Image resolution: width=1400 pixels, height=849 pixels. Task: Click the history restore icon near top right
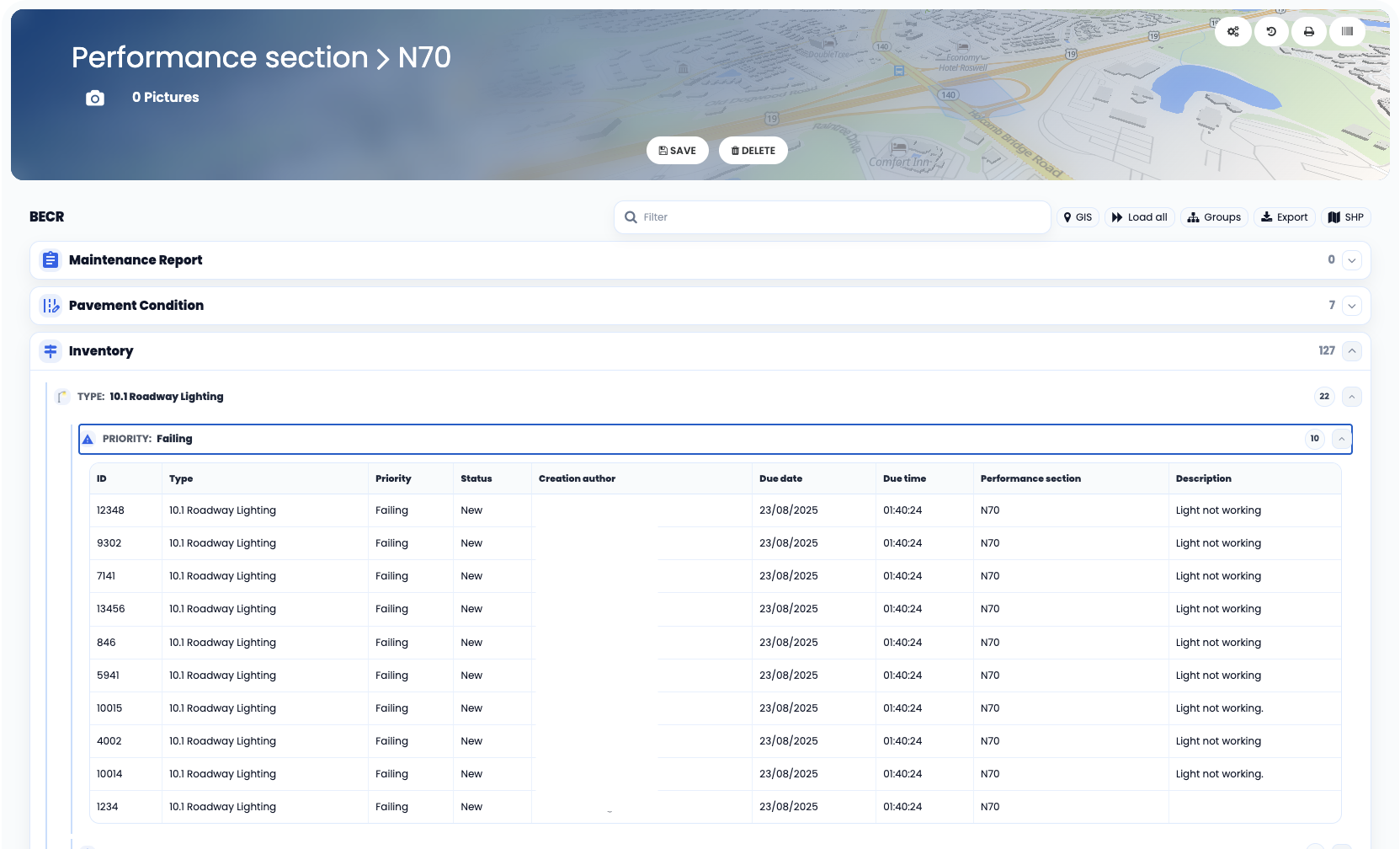point(1271,31)
